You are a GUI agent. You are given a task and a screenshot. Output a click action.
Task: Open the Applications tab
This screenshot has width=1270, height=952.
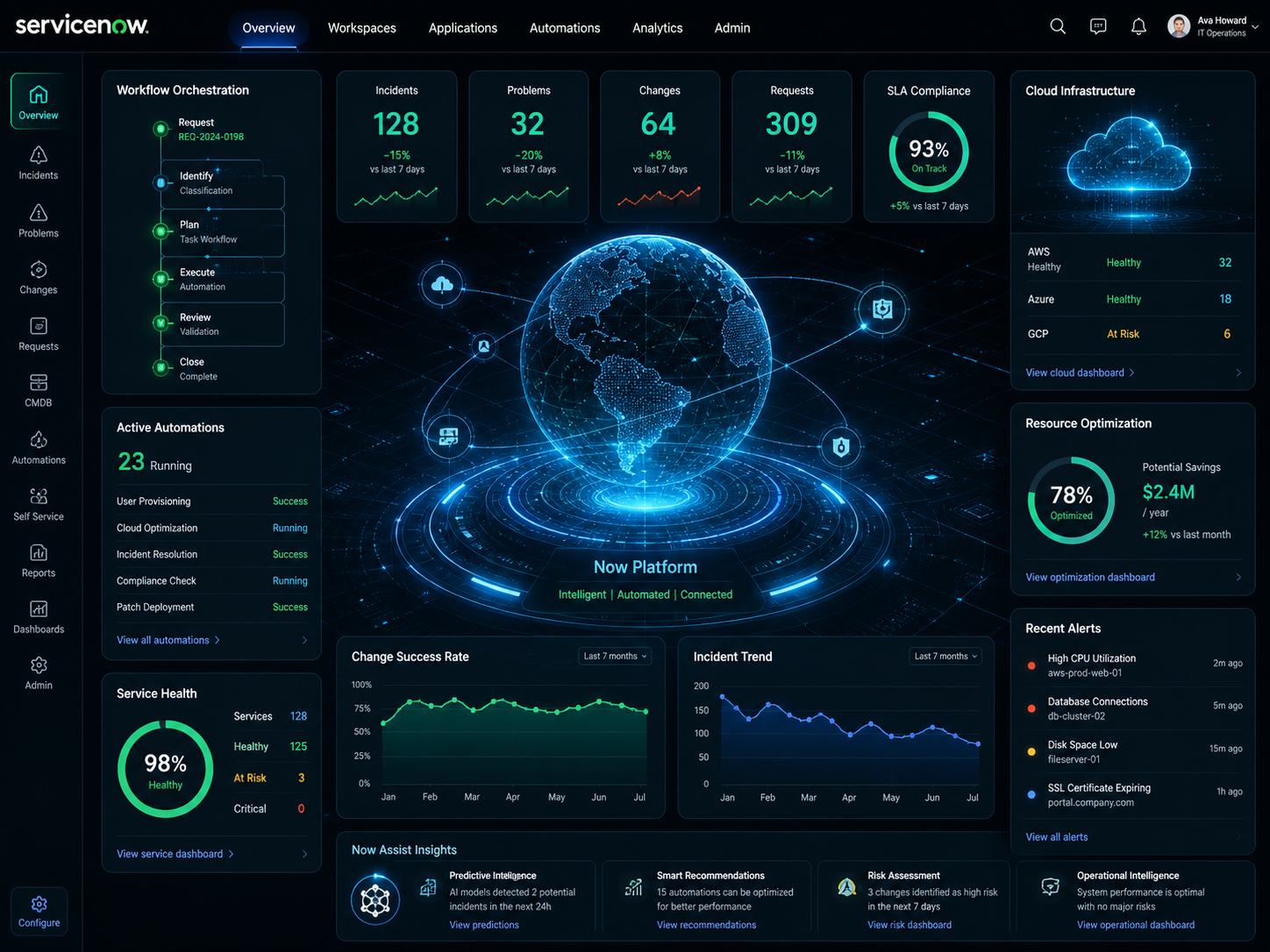tap(463, 28)
